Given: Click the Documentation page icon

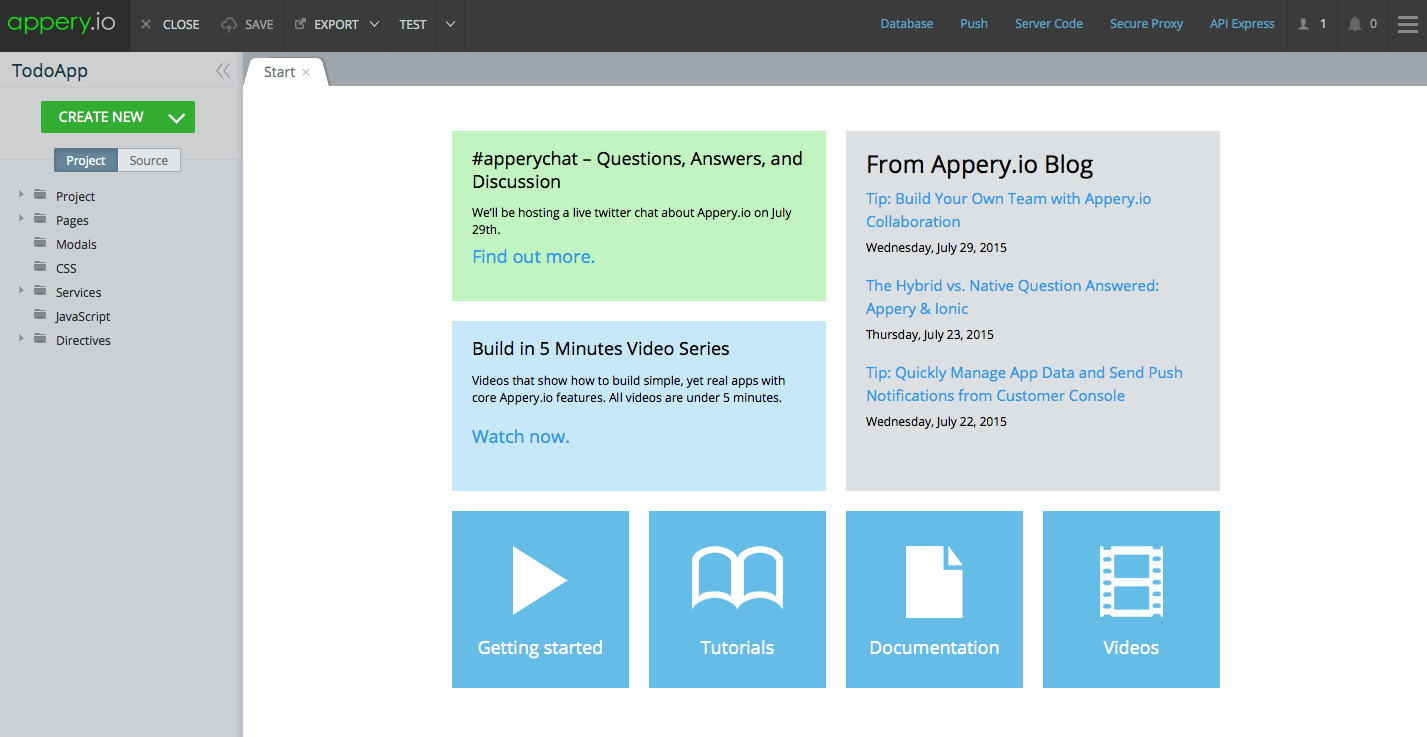Looking at the screenshot, I should (934, 582).
